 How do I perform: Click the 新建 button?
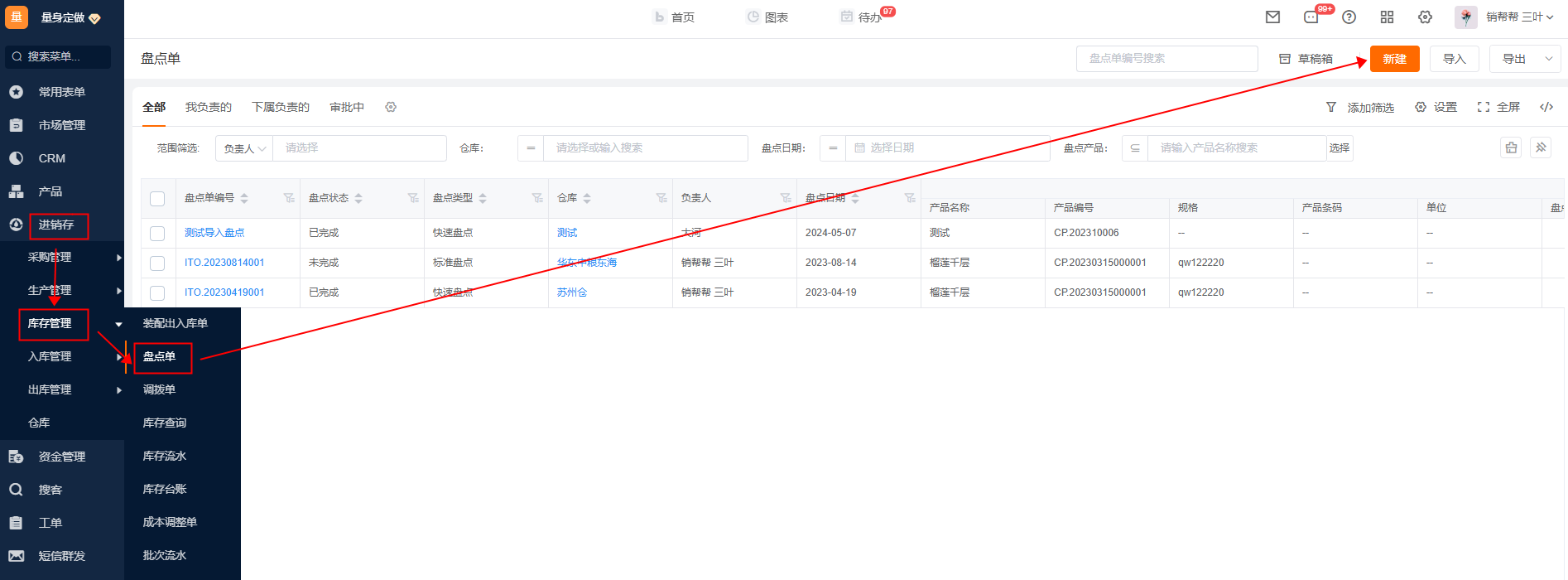[1395, 59]
